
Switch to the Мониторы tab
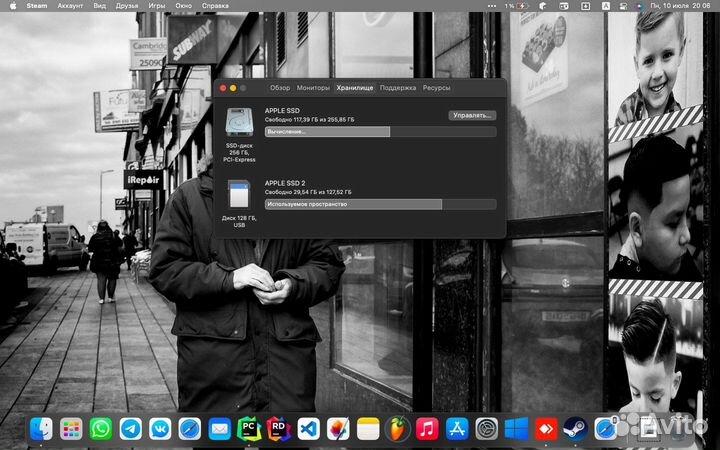[313, 87]
